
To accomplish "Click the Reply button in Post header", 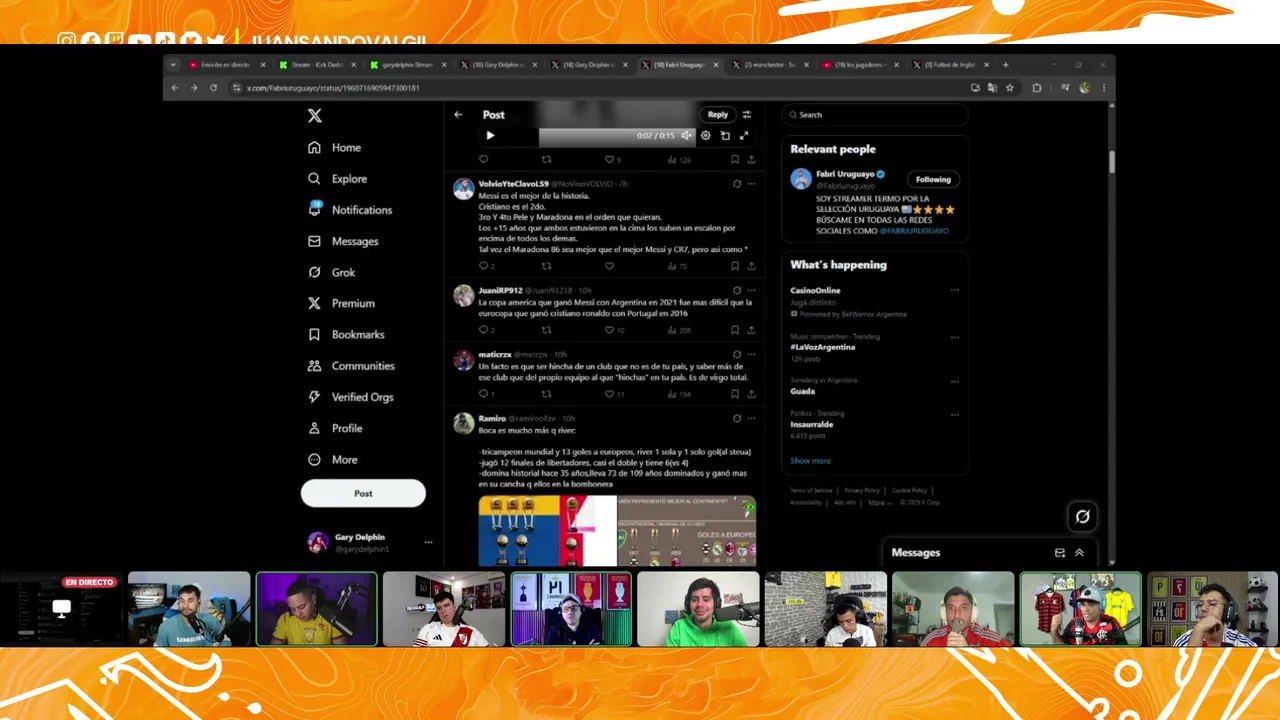I will tap(718, 114).
